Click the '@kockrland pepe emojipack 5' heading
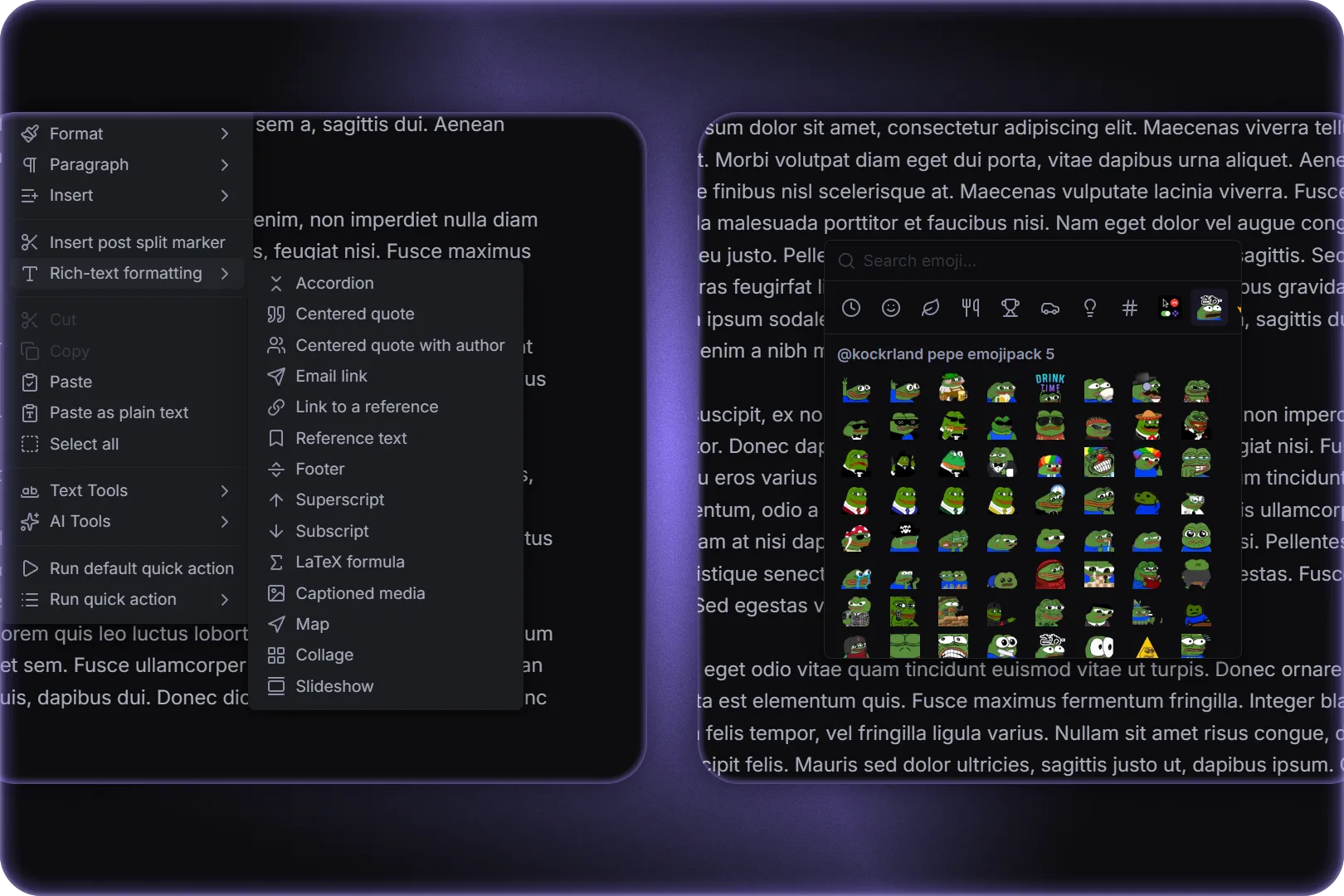 click(946, 354)
